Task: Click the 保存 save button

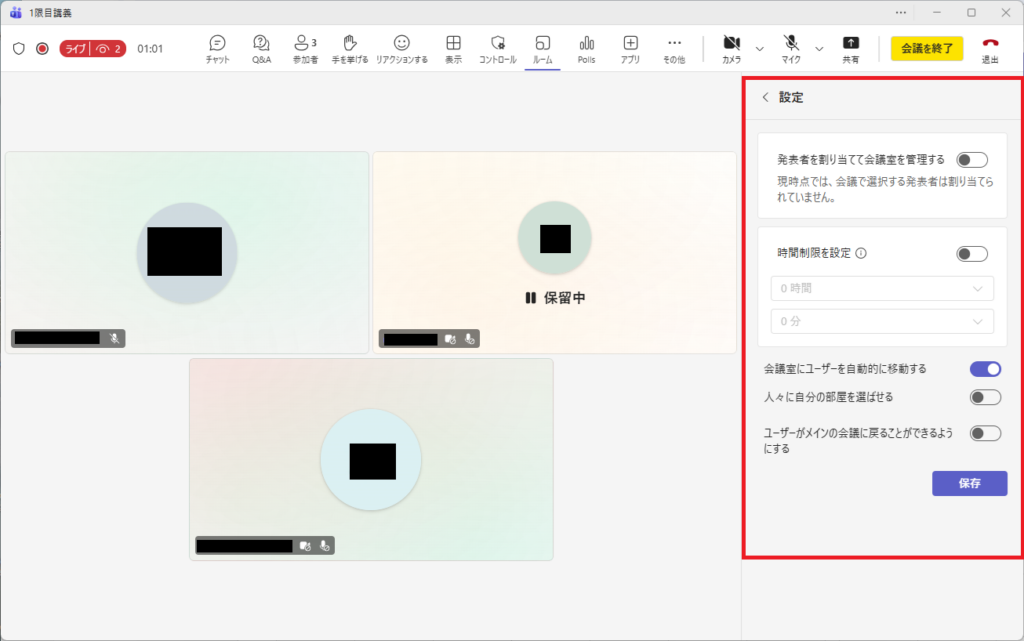Action: (969, 483)
